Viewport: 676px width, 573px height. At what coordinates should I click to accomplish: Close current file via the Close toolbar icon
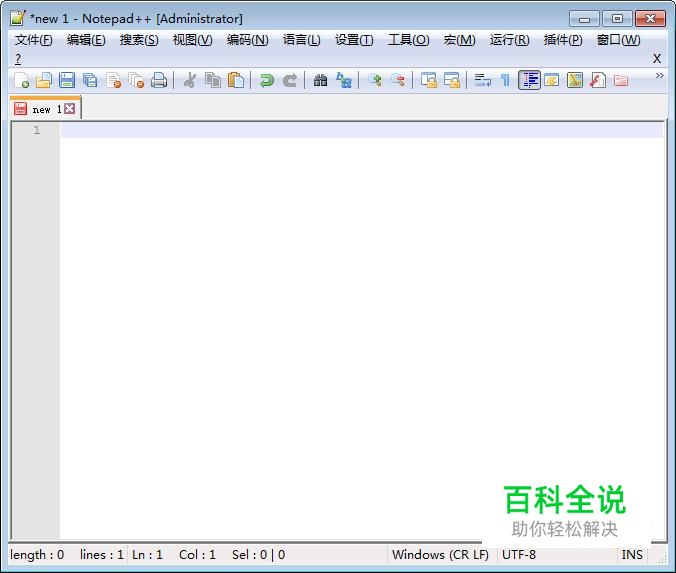[x=113, y=81]
